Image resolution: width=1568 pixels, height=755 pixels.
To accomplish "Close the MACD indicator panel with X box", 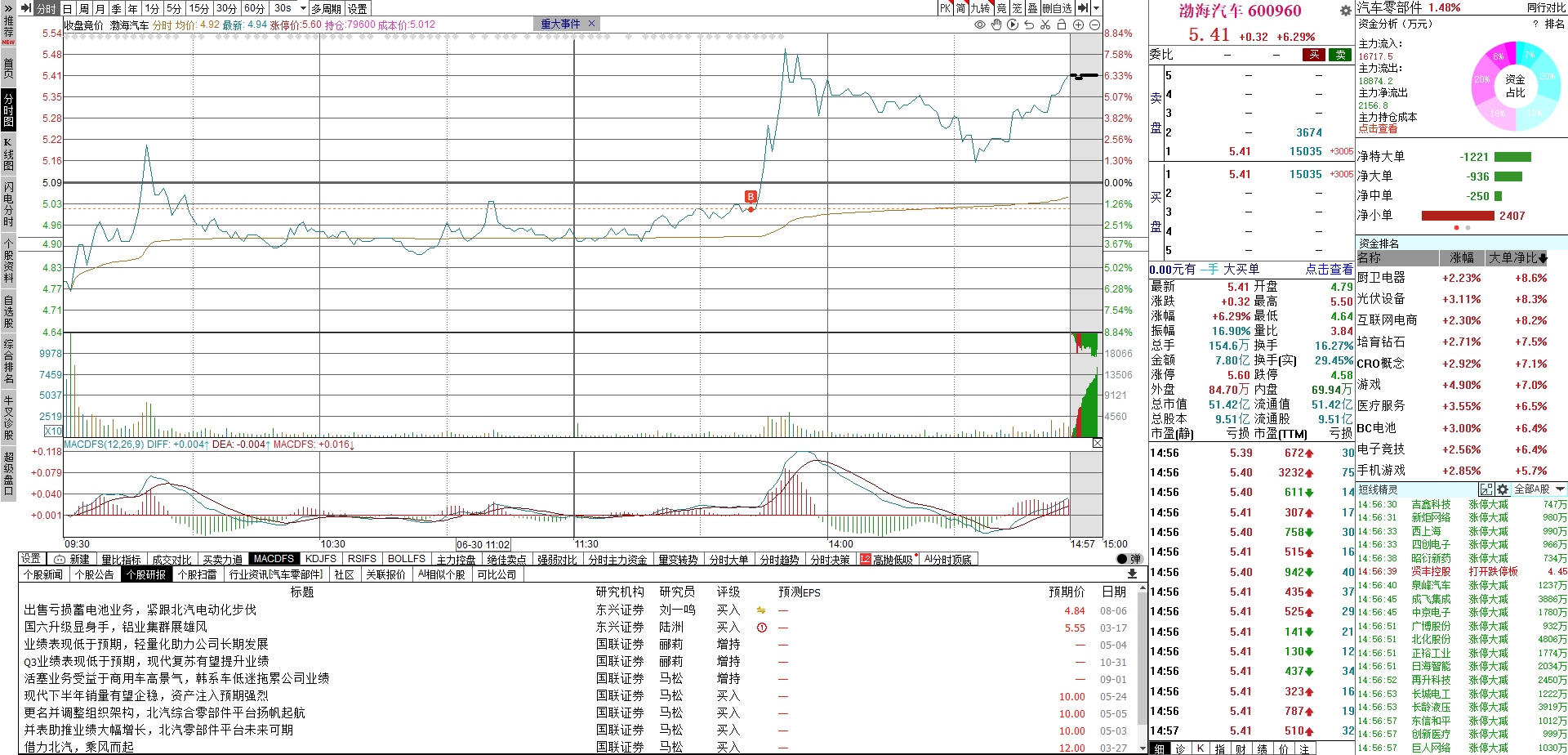I will coord(1098,443).
